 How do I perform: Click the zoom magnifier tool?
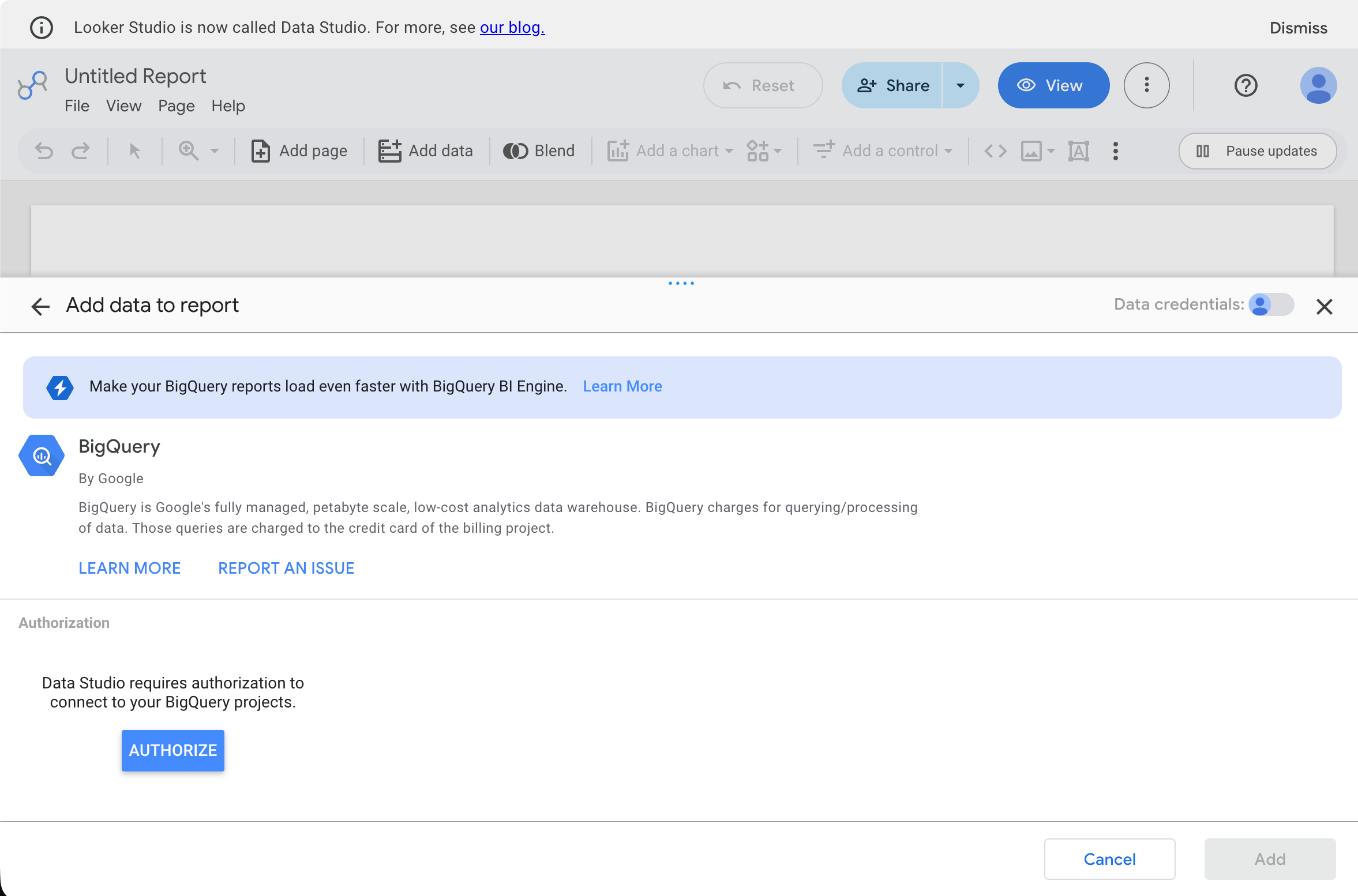coord(189,151)
